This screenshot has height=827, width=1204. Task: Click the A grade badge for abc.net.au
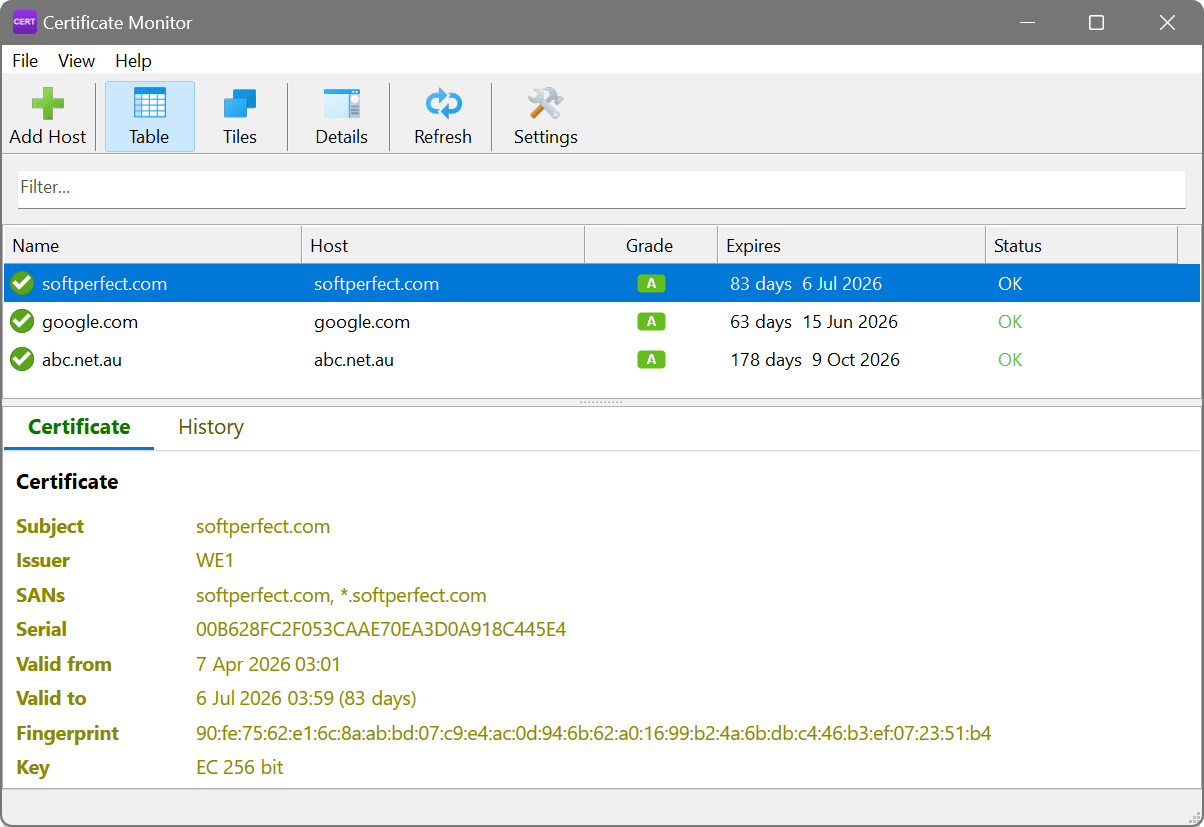point(650,359)
